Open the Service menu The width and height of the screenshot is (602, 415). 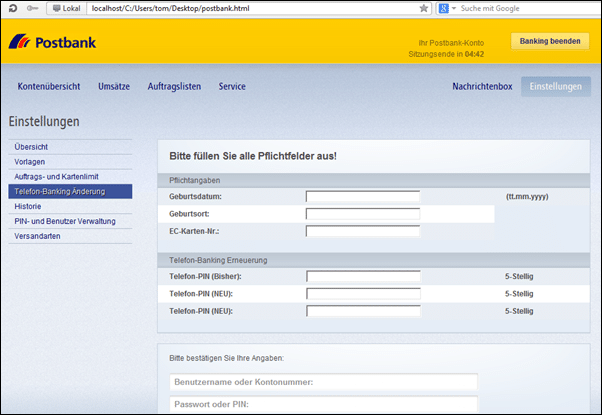[x=232, y=86]
